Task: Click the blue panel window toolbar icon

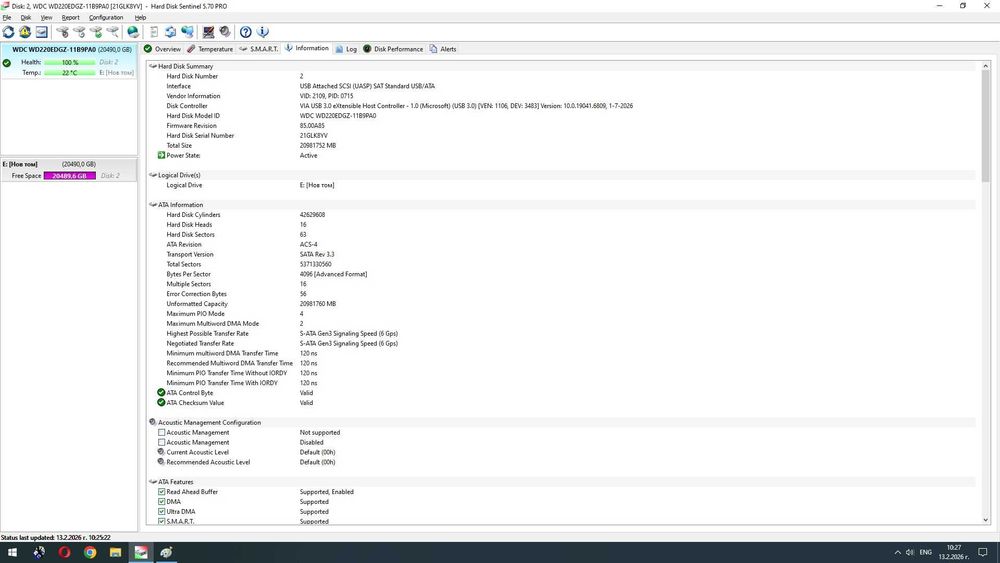Action: [41, 32]
